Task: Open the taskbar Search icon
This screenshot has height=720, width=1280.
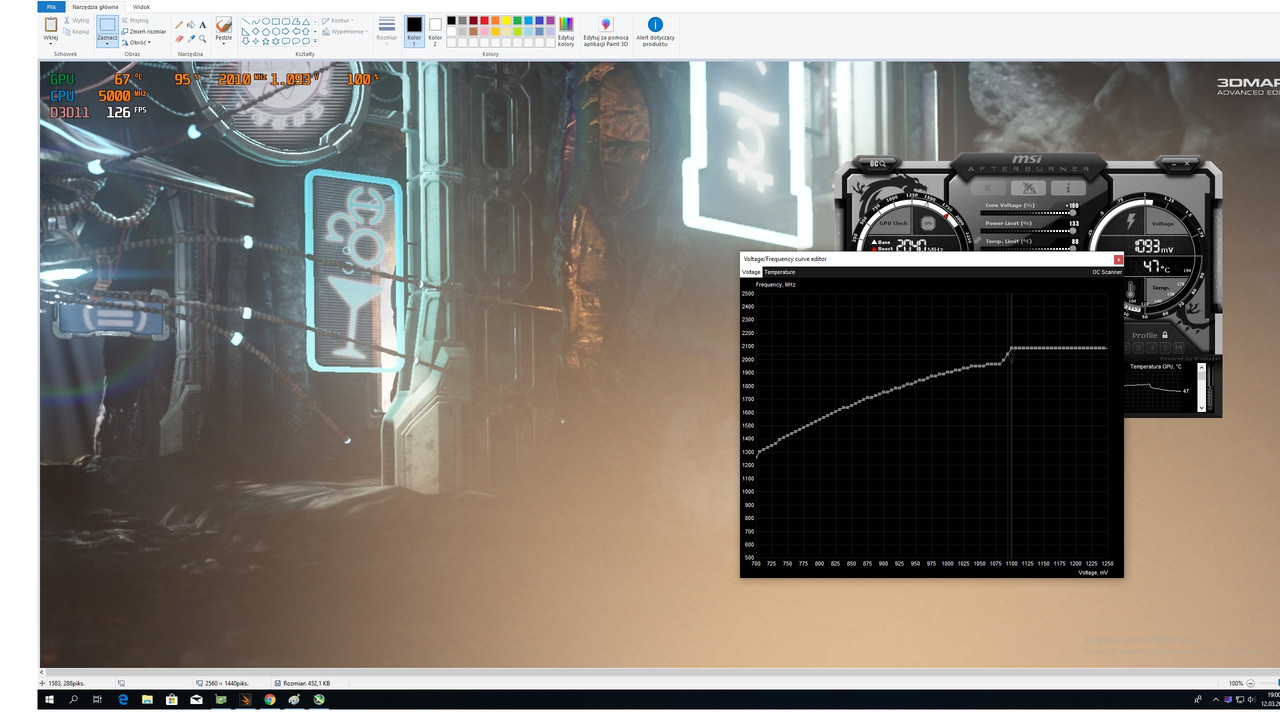Action: pos(73,700)
